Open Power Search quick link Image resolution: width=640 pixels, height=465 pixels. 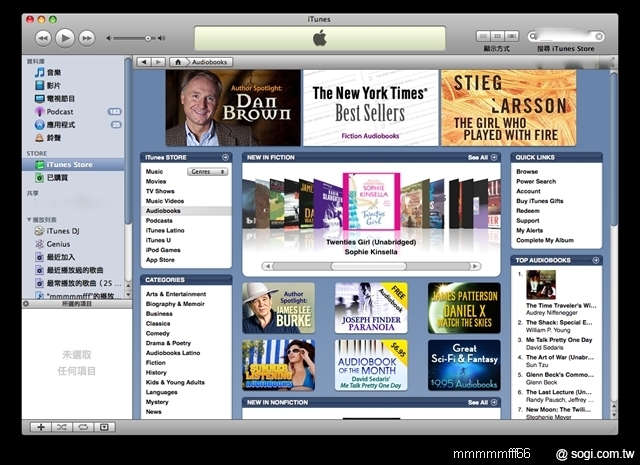(x=536, y=182)
